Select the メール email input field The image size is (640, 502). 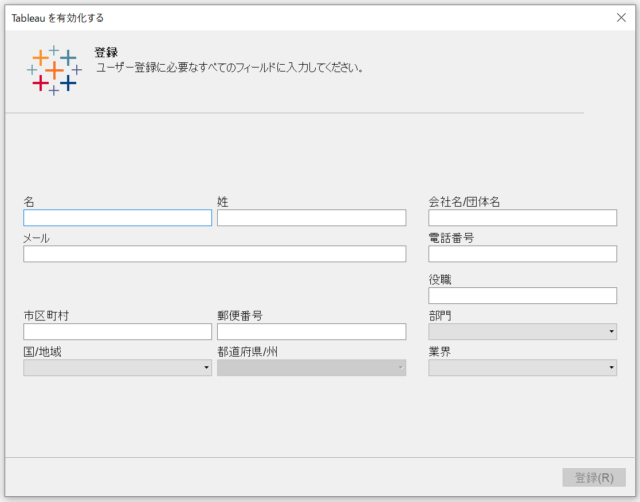(215, 253)
